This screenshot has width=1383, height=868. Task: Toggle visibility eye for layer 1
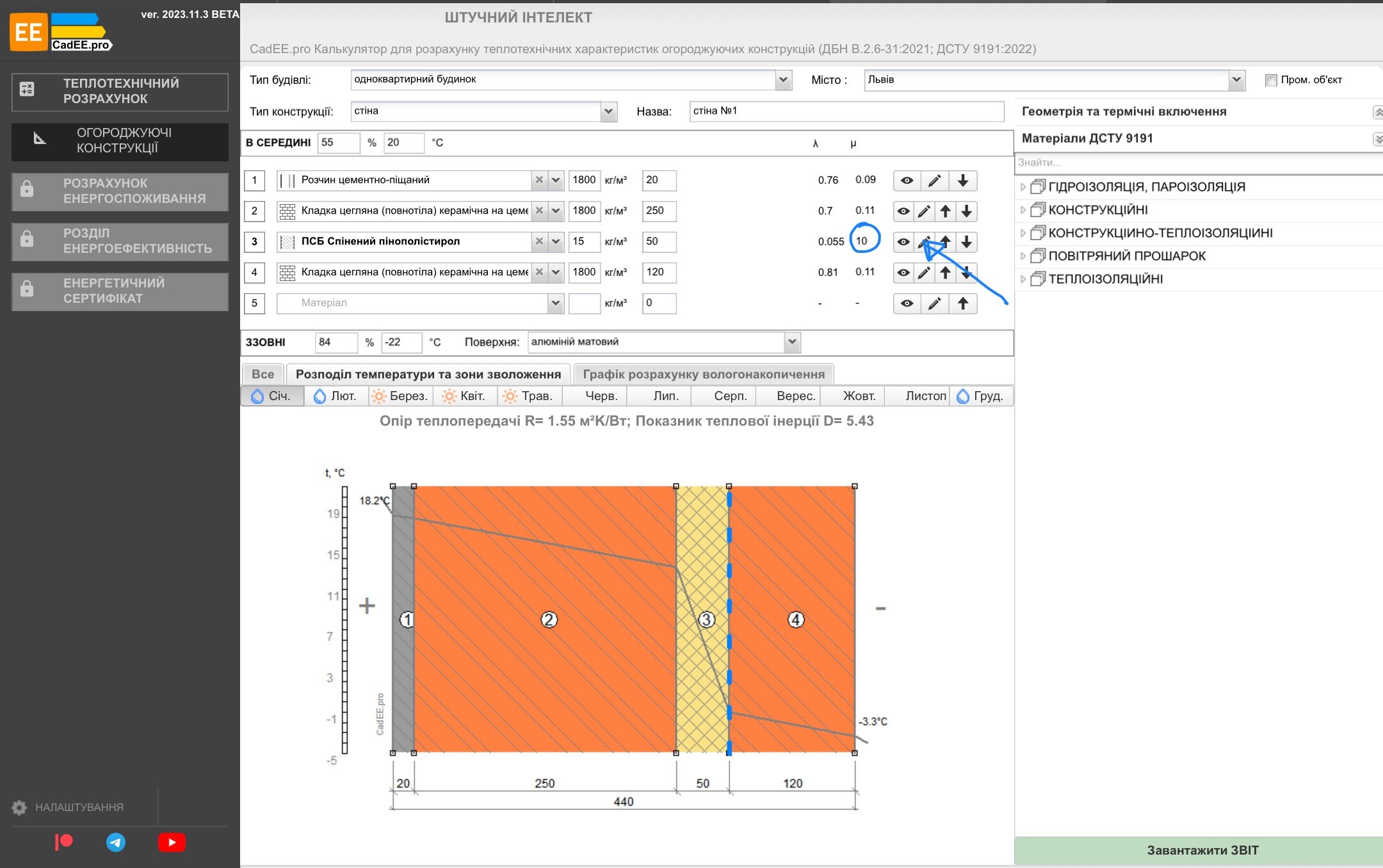(907, 181)
